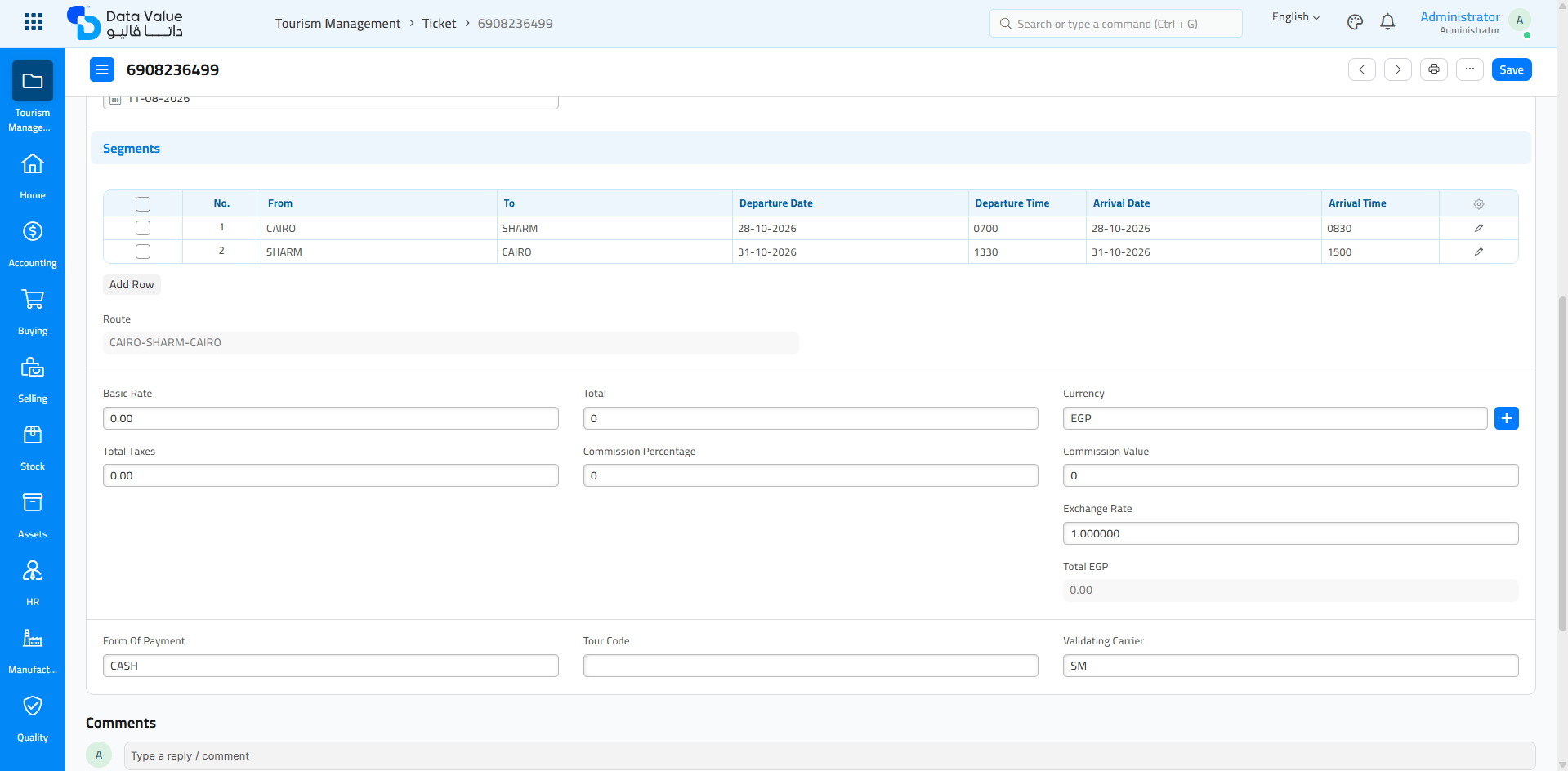Collapse the Segments section header
Image resolution: width=1568 pixels, height=771 pixels.
811,149
